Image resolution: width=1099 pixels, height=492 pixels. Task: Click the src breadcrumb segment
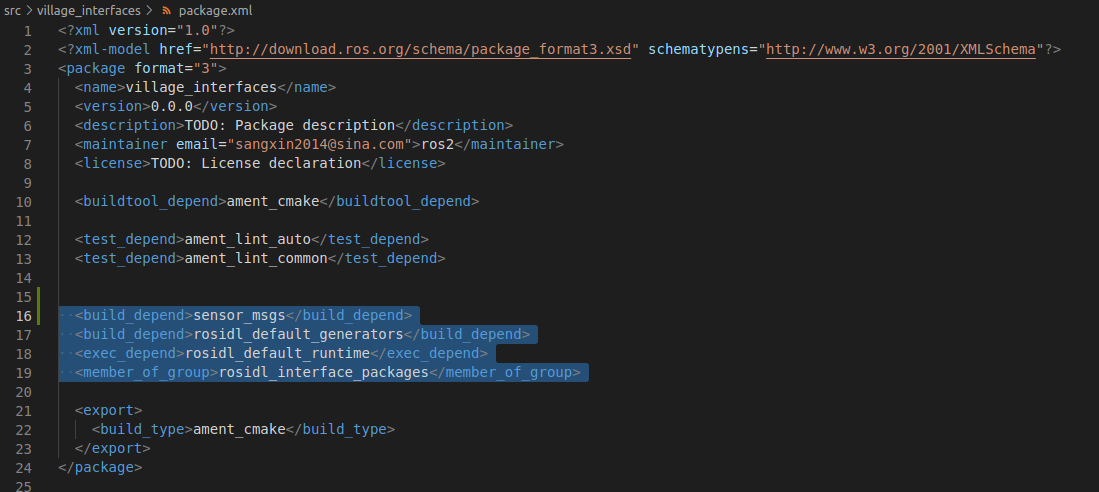[x=12, y=9]
